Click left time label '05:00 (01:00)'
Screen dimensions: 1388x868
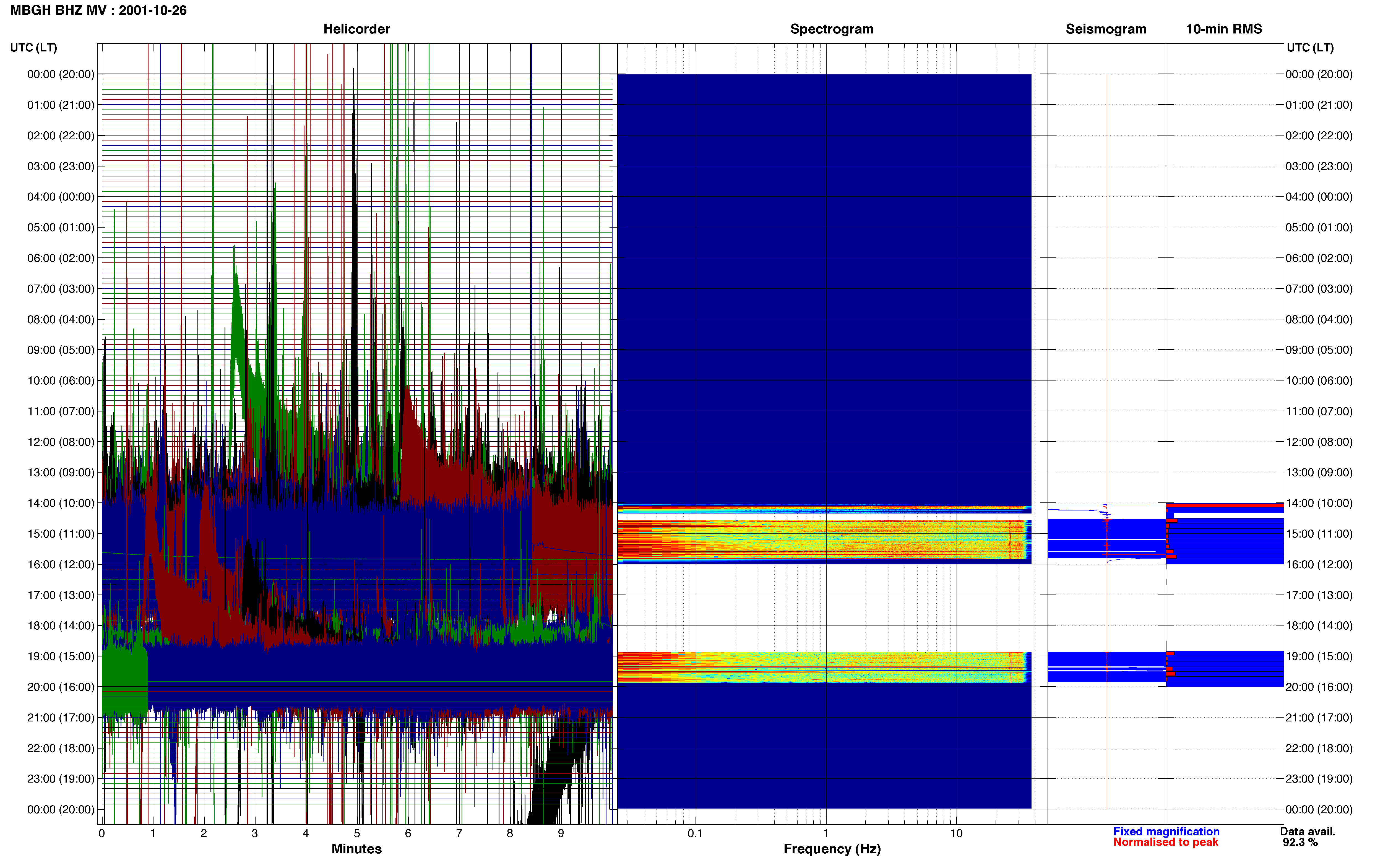pyautogui.click(x=61, y=227)
